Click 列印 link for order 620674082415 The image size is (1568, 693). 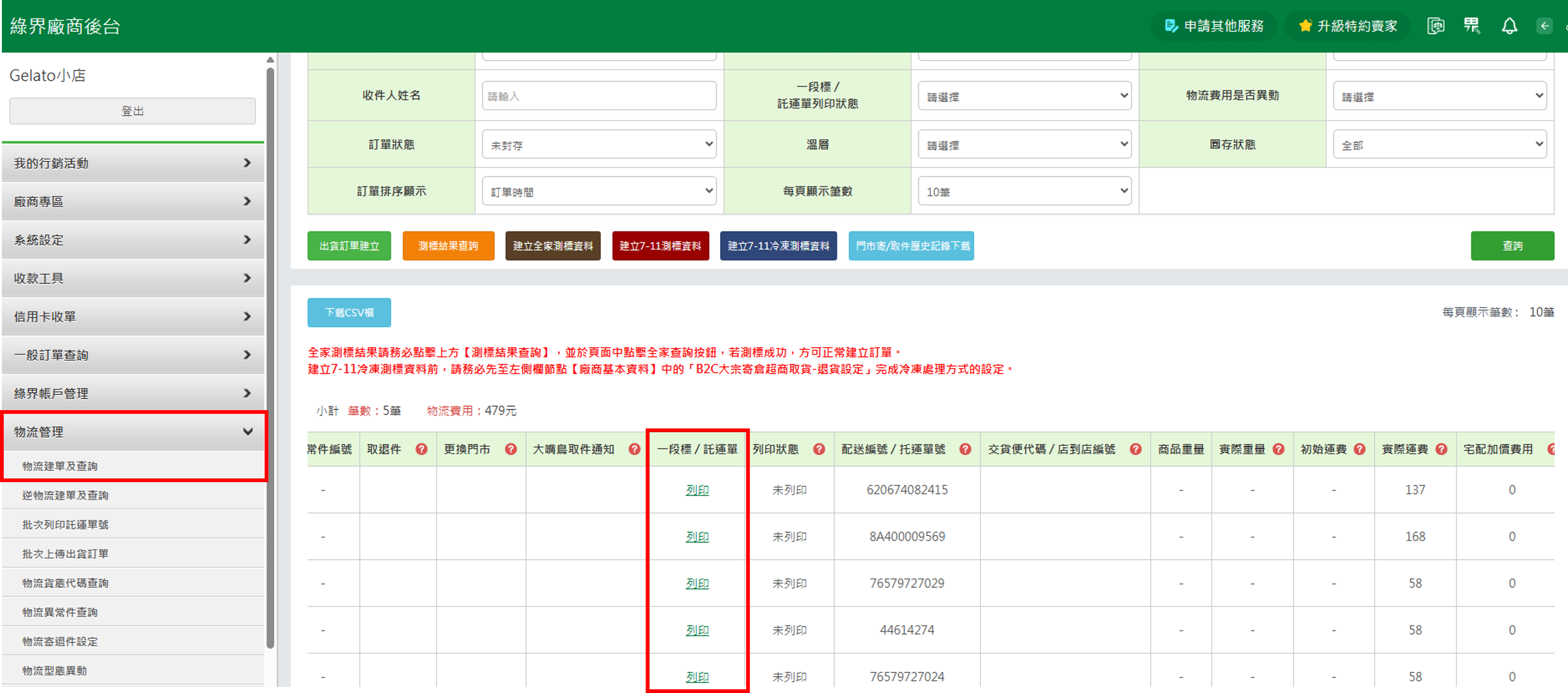(697, 490)
